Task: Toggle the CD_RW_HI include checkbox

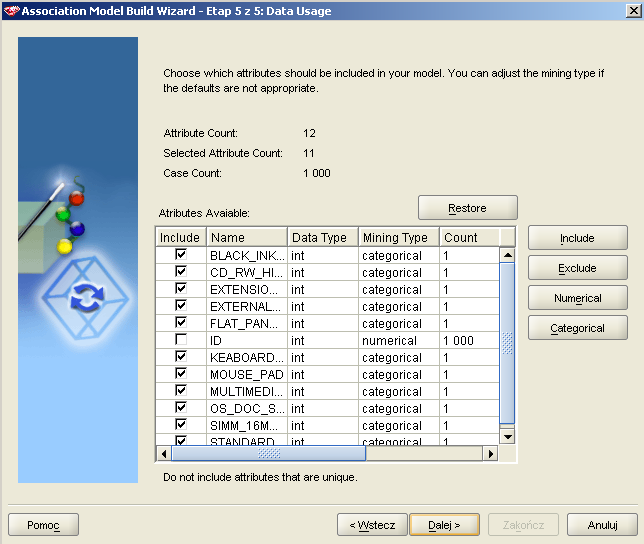Action: tap(181, 272)
